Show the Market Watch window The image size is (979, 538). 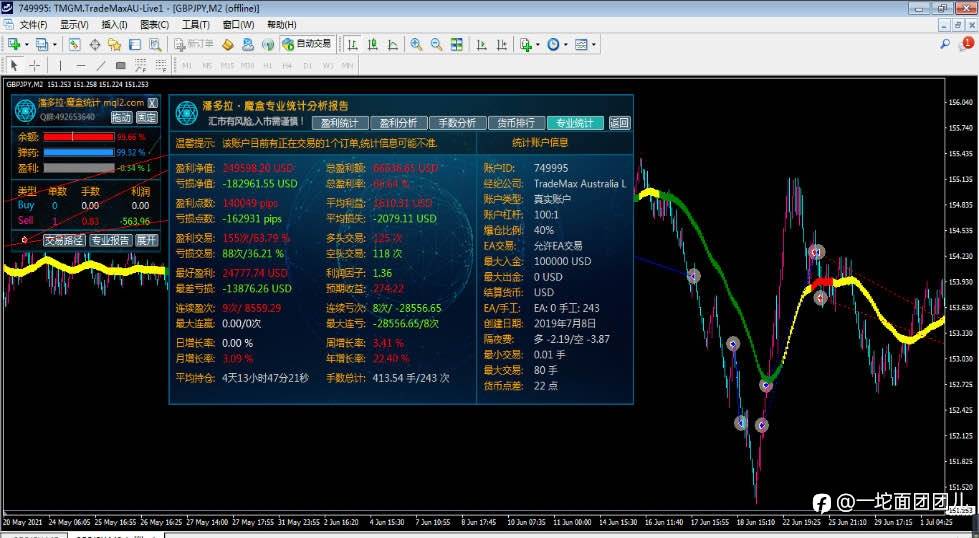coord(74,44)
